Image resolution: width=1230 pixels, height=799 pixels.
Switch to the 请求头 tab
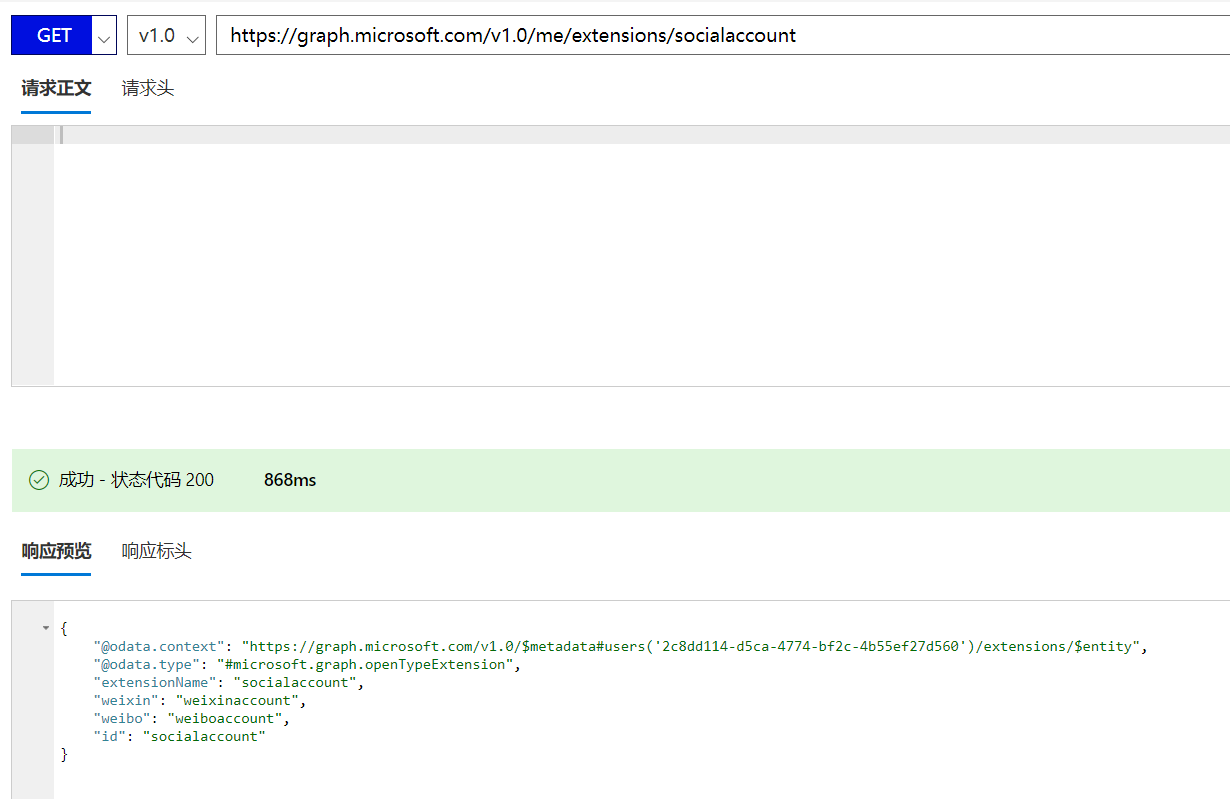(148, 88)
